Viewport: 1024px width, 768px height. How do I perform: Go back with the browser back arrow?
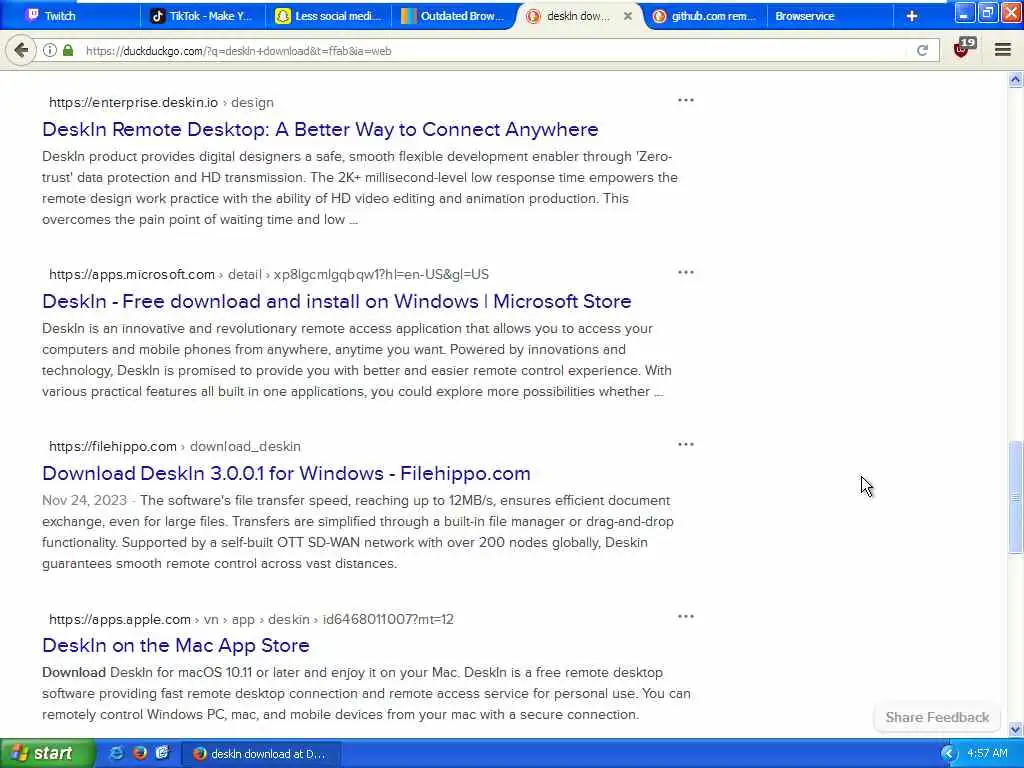point(21,50)
